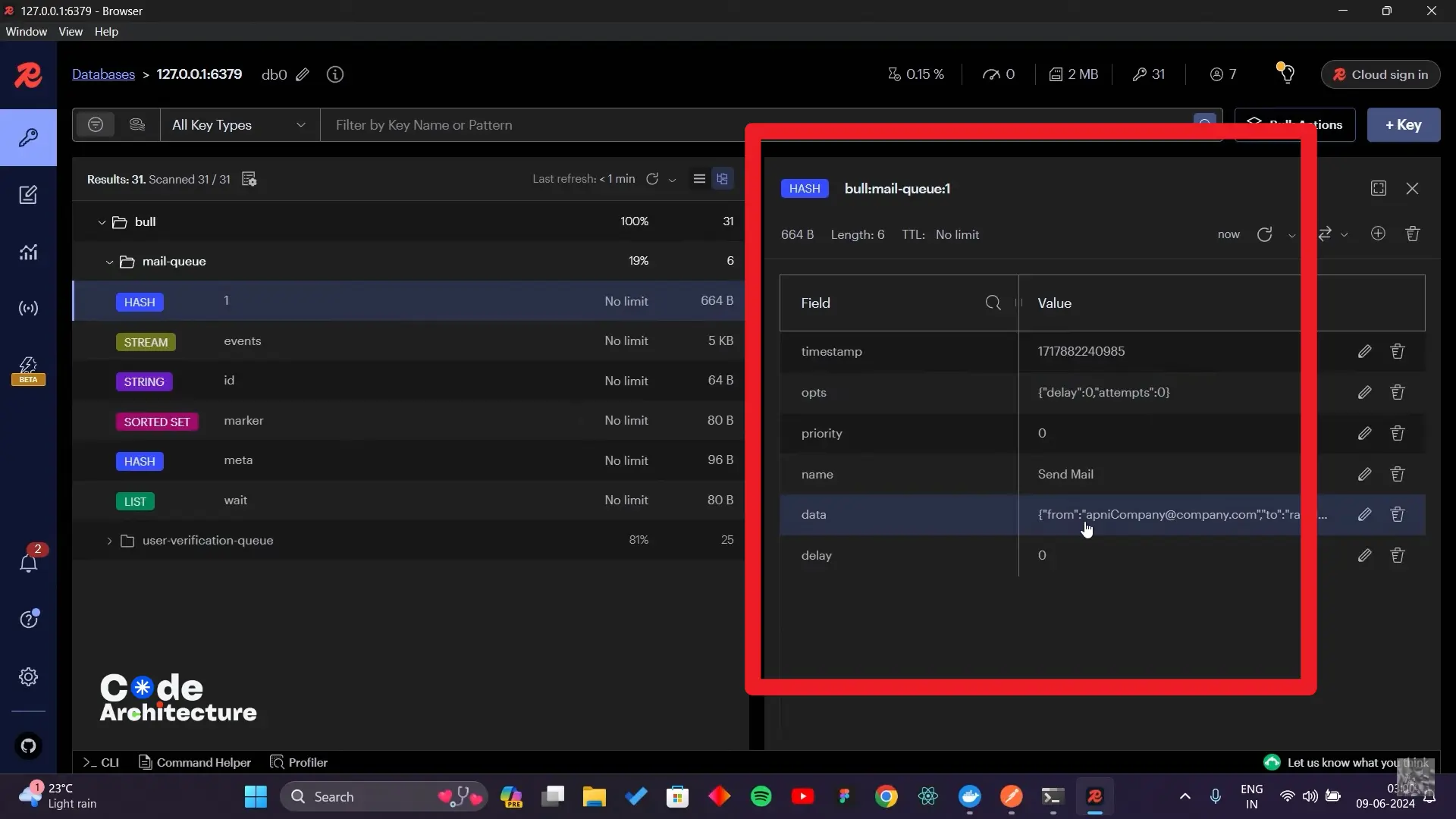The width and height of the screenshot is (1456, 819).
Task: Go to the Databases link
Action: tap(103, 74)
